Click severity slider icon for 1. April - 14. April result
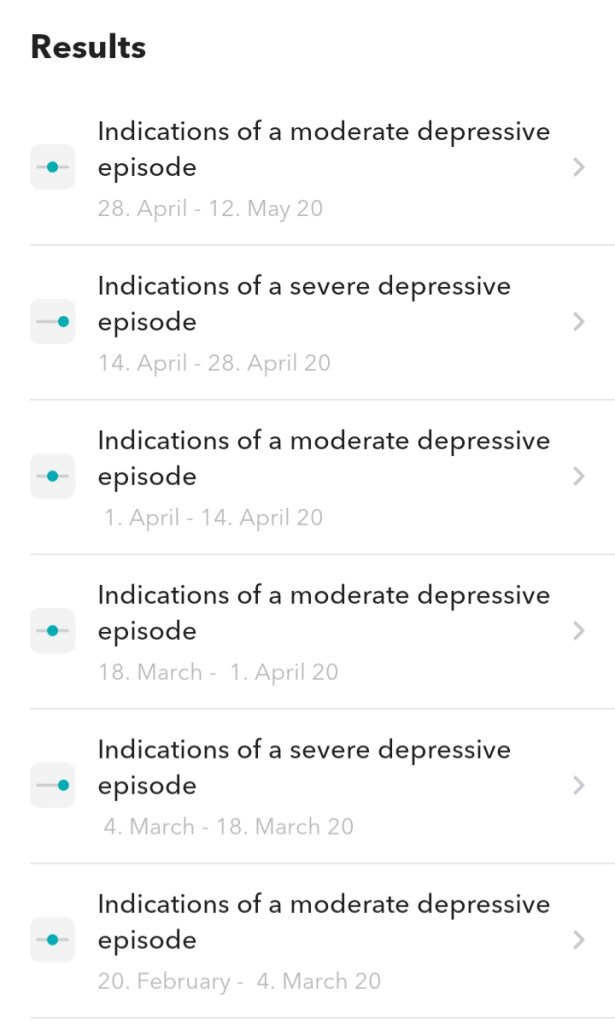Image resolution: width=615 pixels, height=1036 pixels. 52,477
